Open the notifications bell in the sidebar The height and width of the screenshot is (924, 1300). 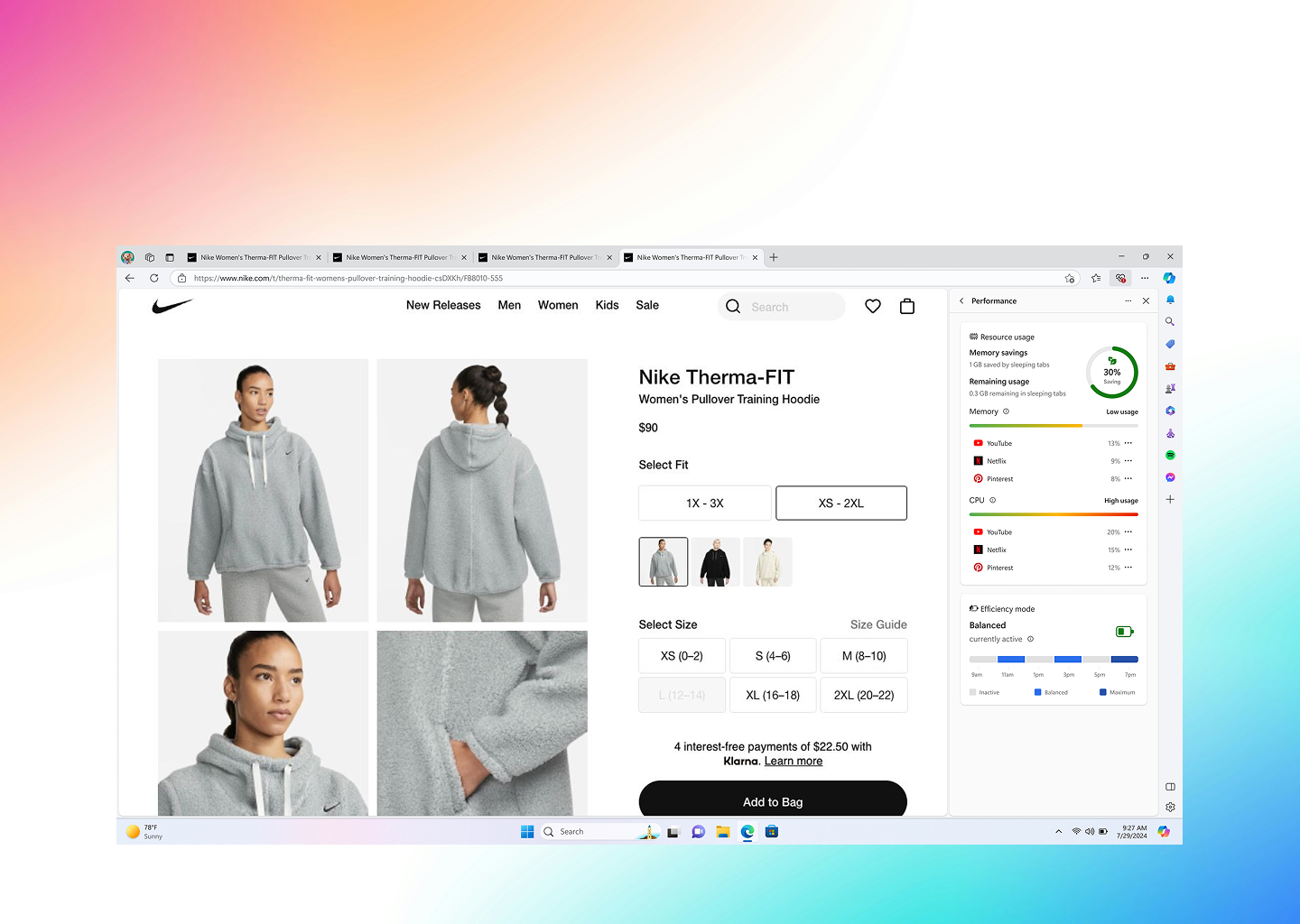click(x=1170, y=300)
